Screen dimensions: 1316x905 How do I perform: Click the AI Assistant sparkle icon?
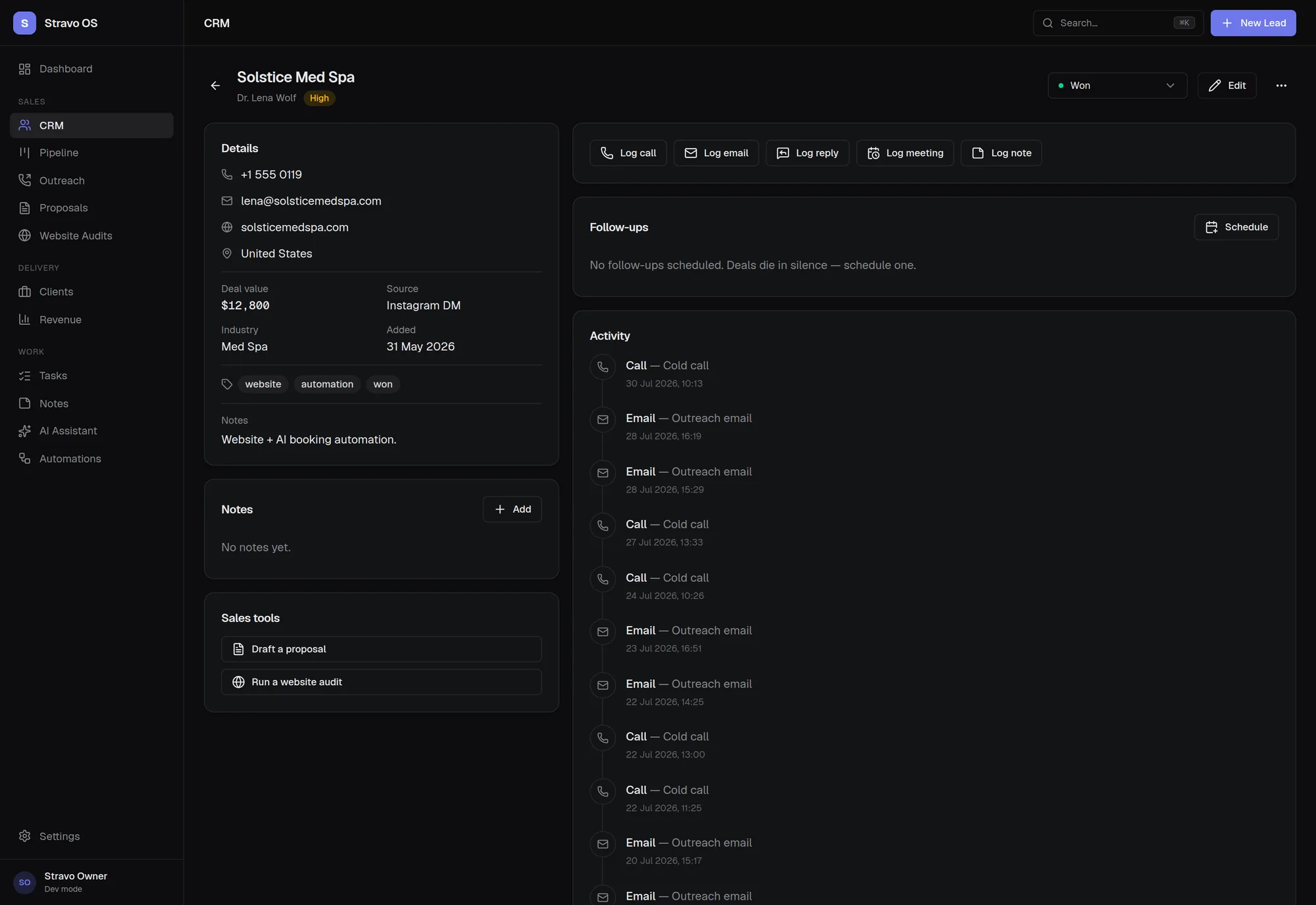click(x=25, y=431)
